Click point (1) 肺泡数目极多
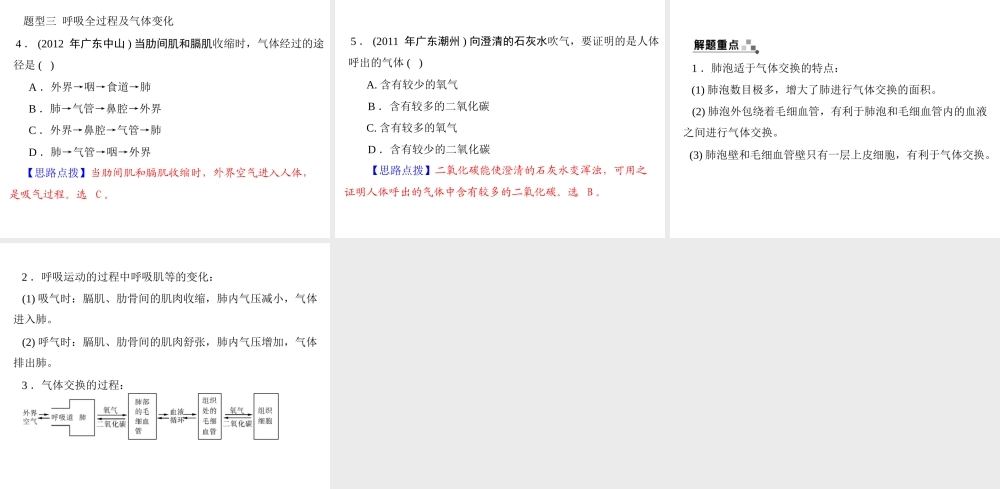The width and height of the screenshot is (1000, 489). click(814, 90)
